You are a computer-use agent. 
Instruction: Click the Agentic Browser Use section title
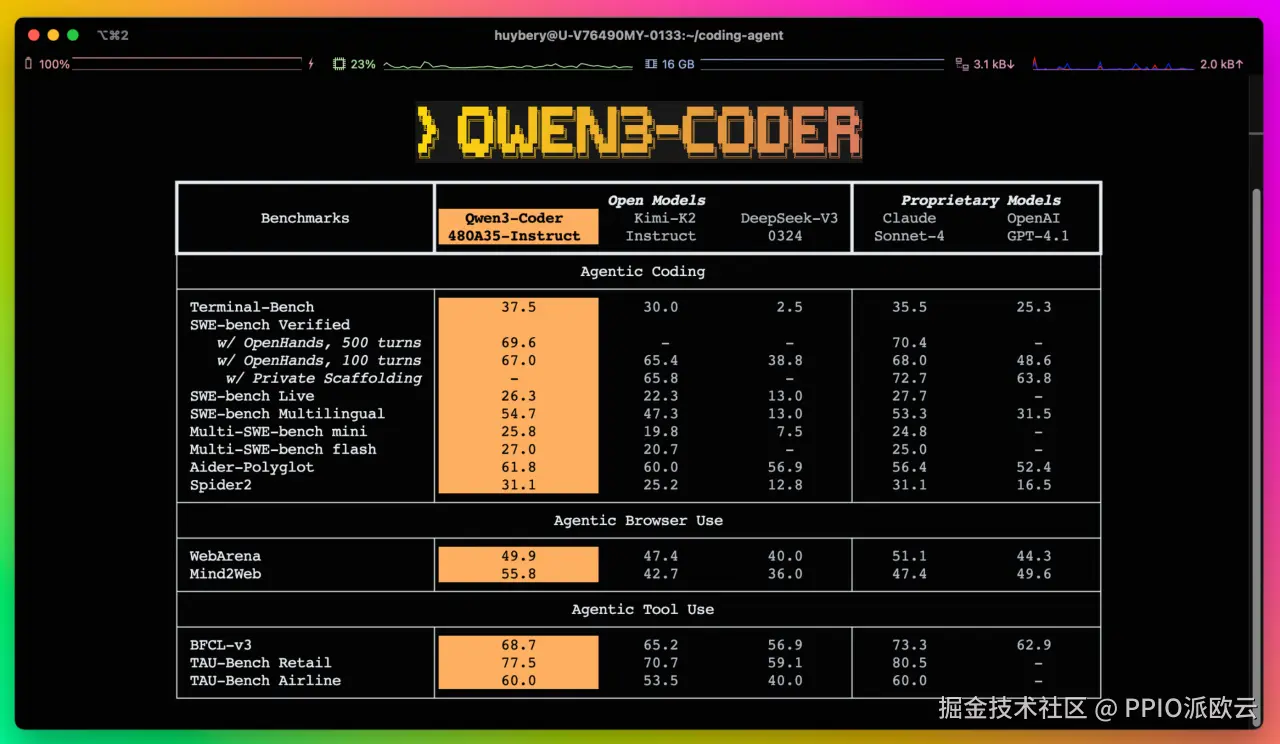coord(638,520)
